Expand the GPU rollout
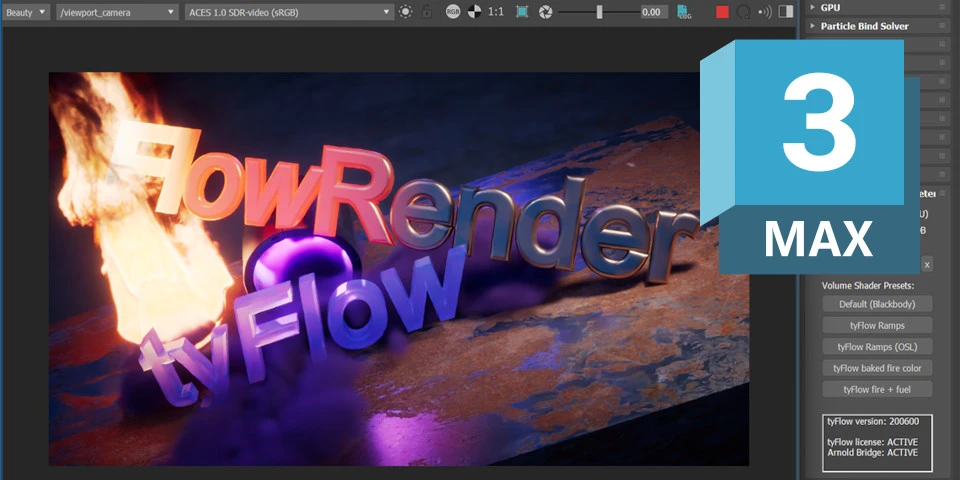 tap(877, 7)
